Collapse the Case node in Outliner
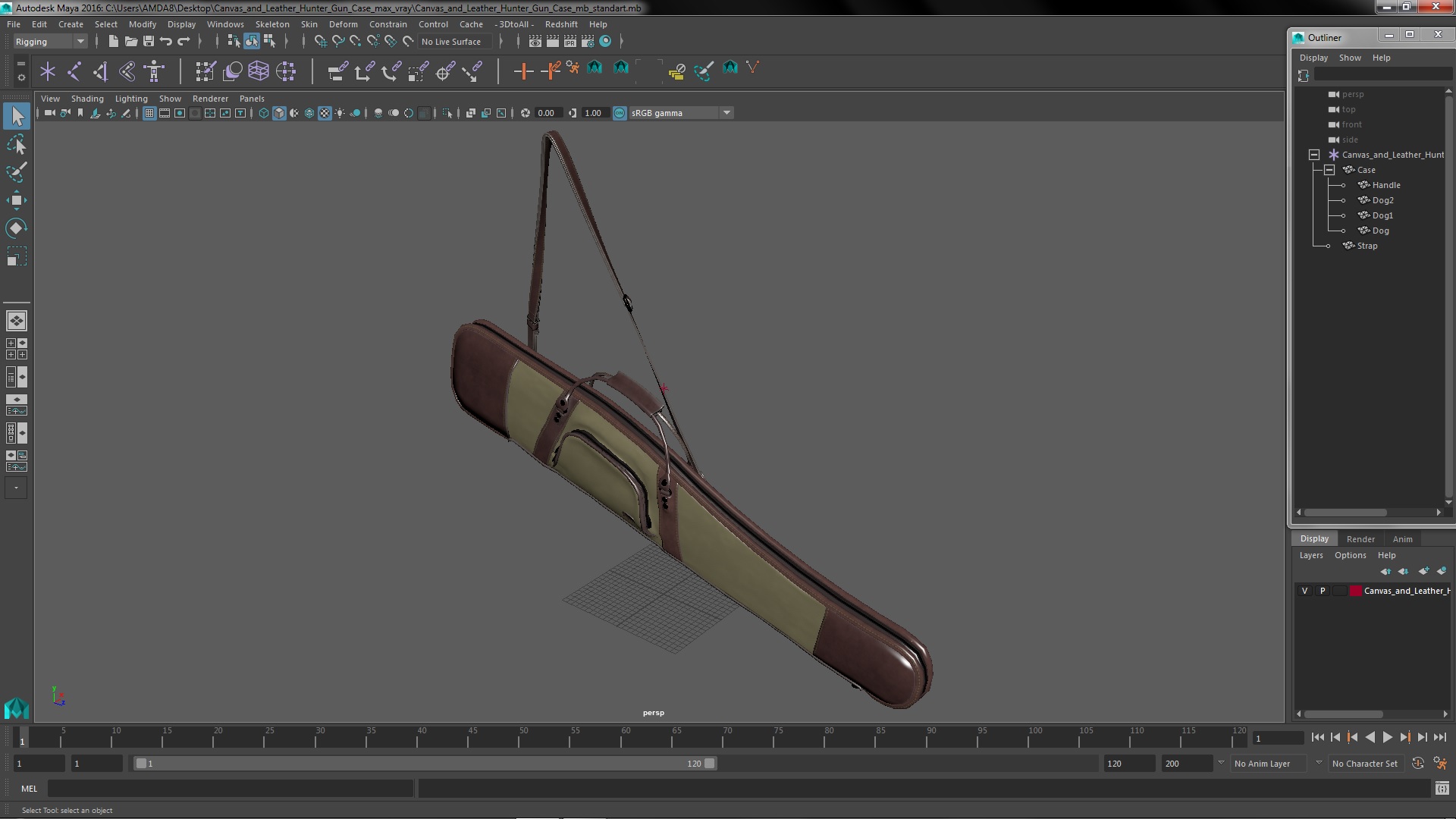Viewport: 1456px width, 819px height. tap(1329, 170)
